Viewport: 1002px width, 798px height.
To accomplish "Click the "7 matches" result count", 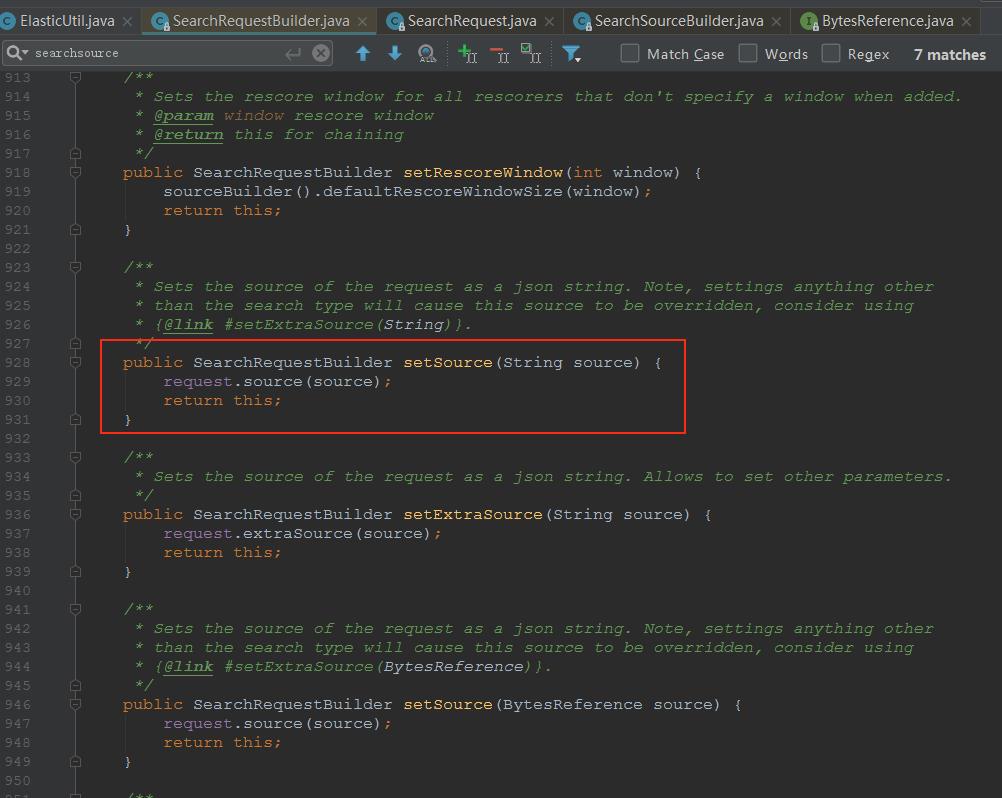I will pyautogui.click(x=950, y=54).
